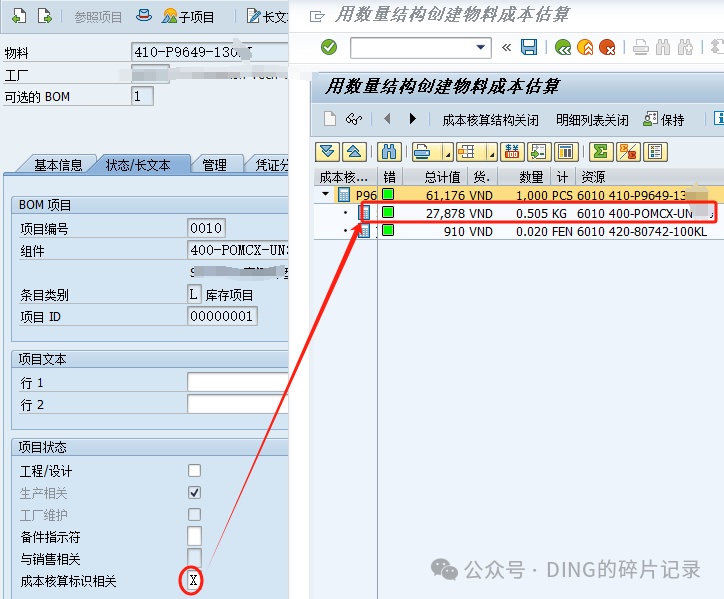724x599 pixels.
Task: Click the 资源 column header
Action: click(x=593, y=177)
